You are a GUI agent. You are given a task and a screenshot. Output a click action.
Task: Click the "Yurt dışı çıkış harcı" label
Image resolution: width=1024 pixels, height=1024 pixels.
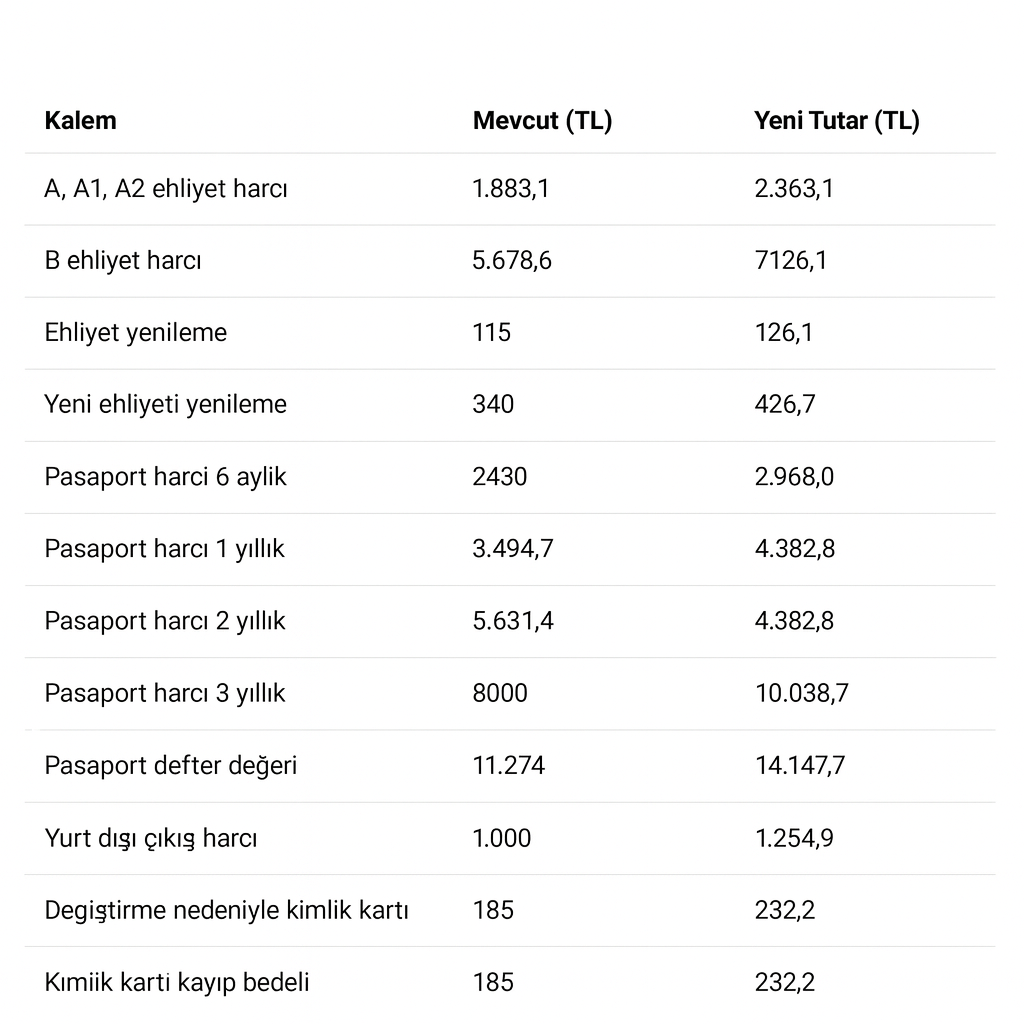point(151,838)
